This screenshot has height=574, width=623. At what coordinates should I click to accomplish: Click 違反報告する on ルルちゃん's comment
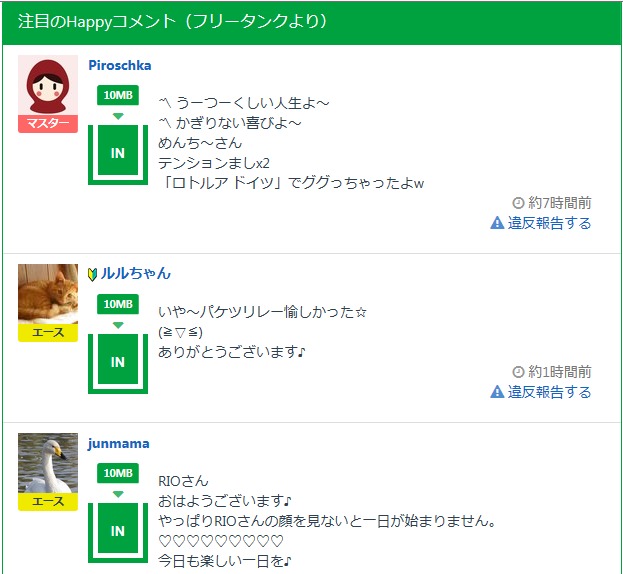(x=549, y=392)
